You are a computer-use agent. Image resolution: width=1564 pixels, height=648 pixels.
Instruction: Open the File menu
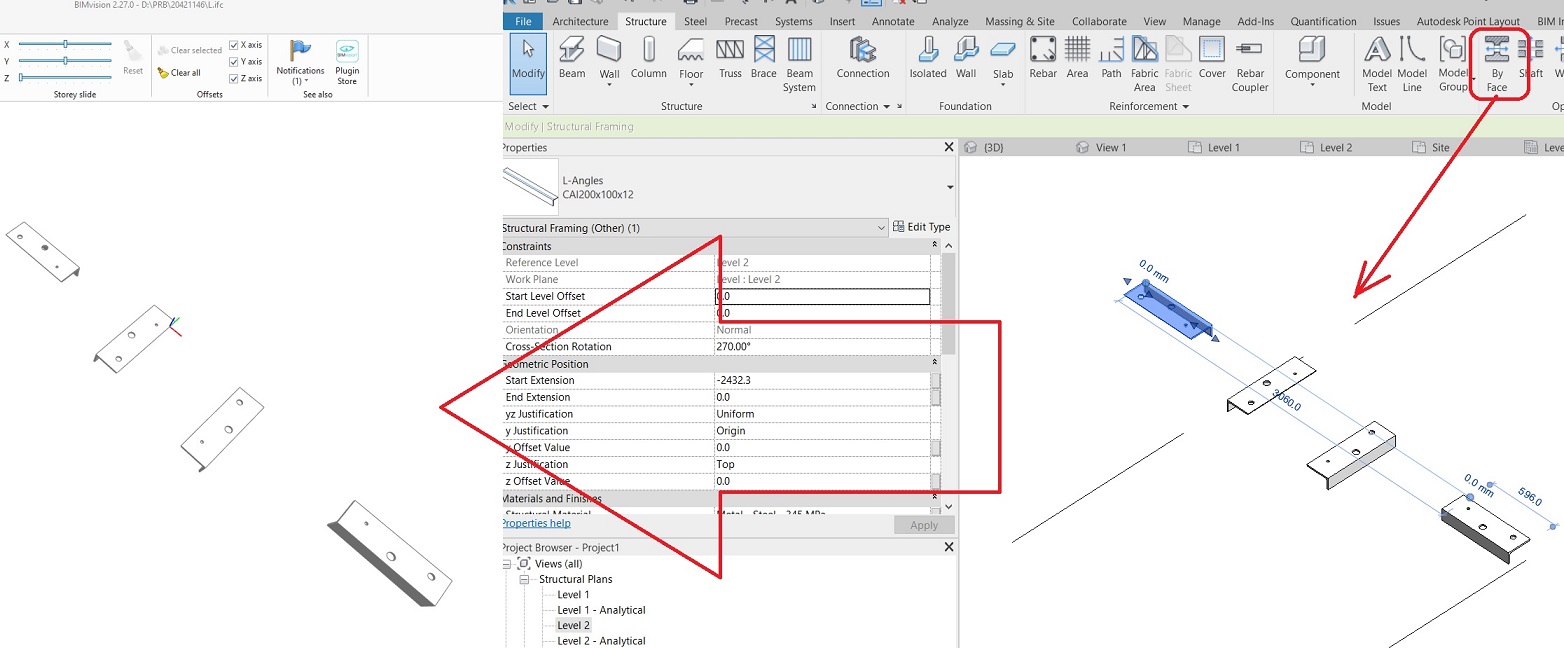click(523, 20)
